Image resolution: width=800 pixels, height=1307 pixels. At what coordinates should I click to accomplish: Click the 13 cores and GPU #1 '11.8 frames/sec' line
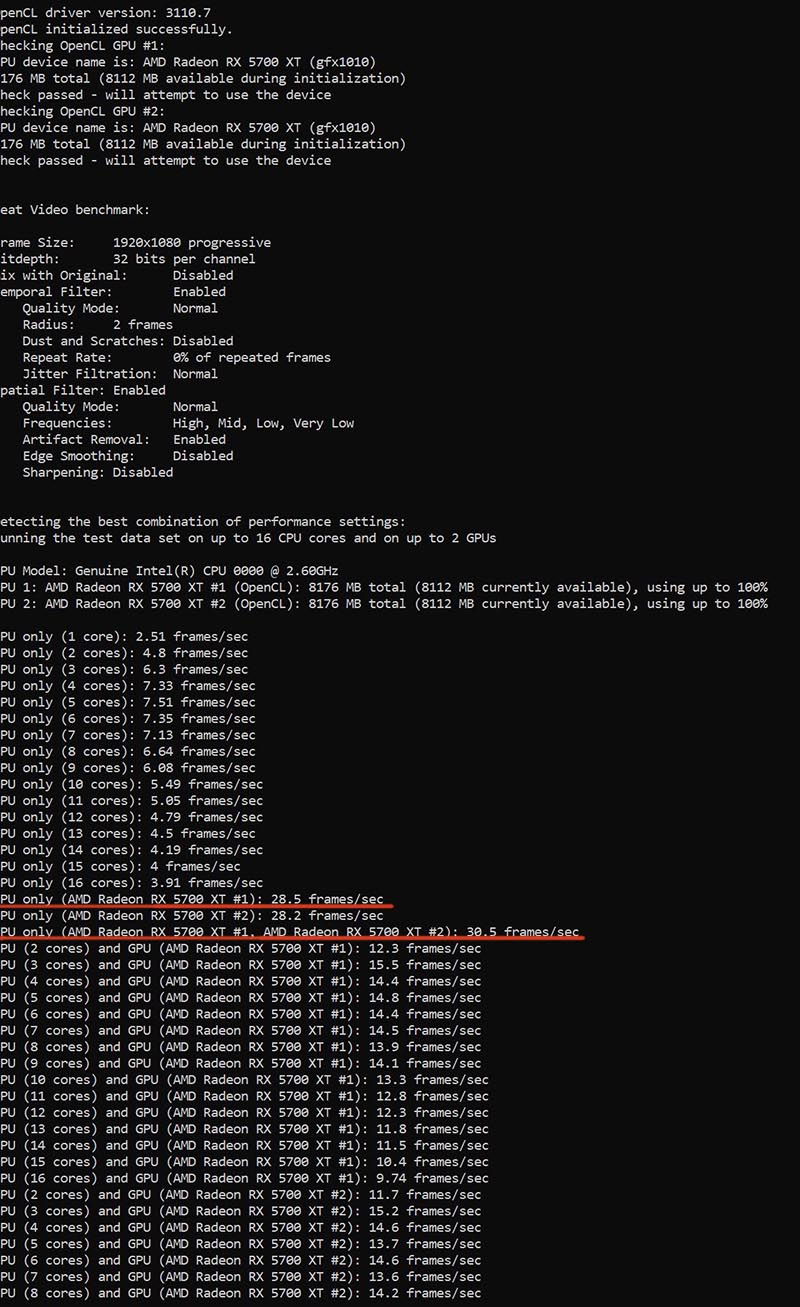245,1130
